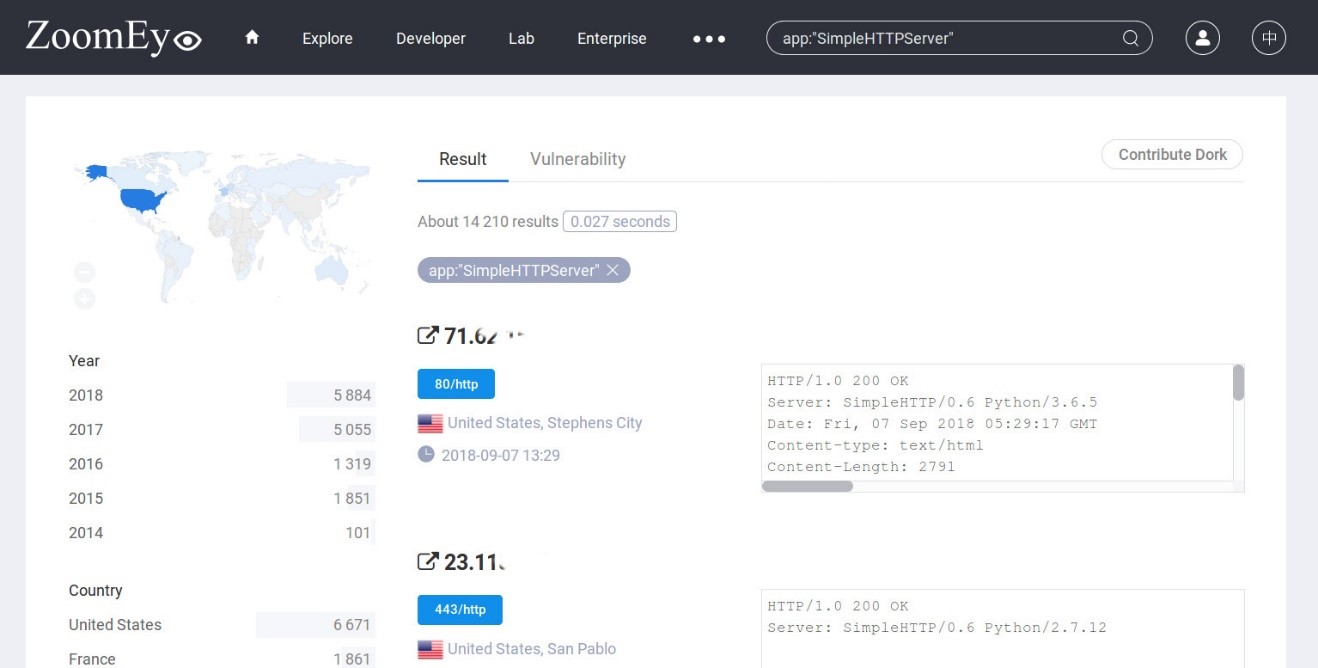Screen dimensions: 1318x668
Task: Switch to the Vulnerability tab
Action: click(578, 159)
